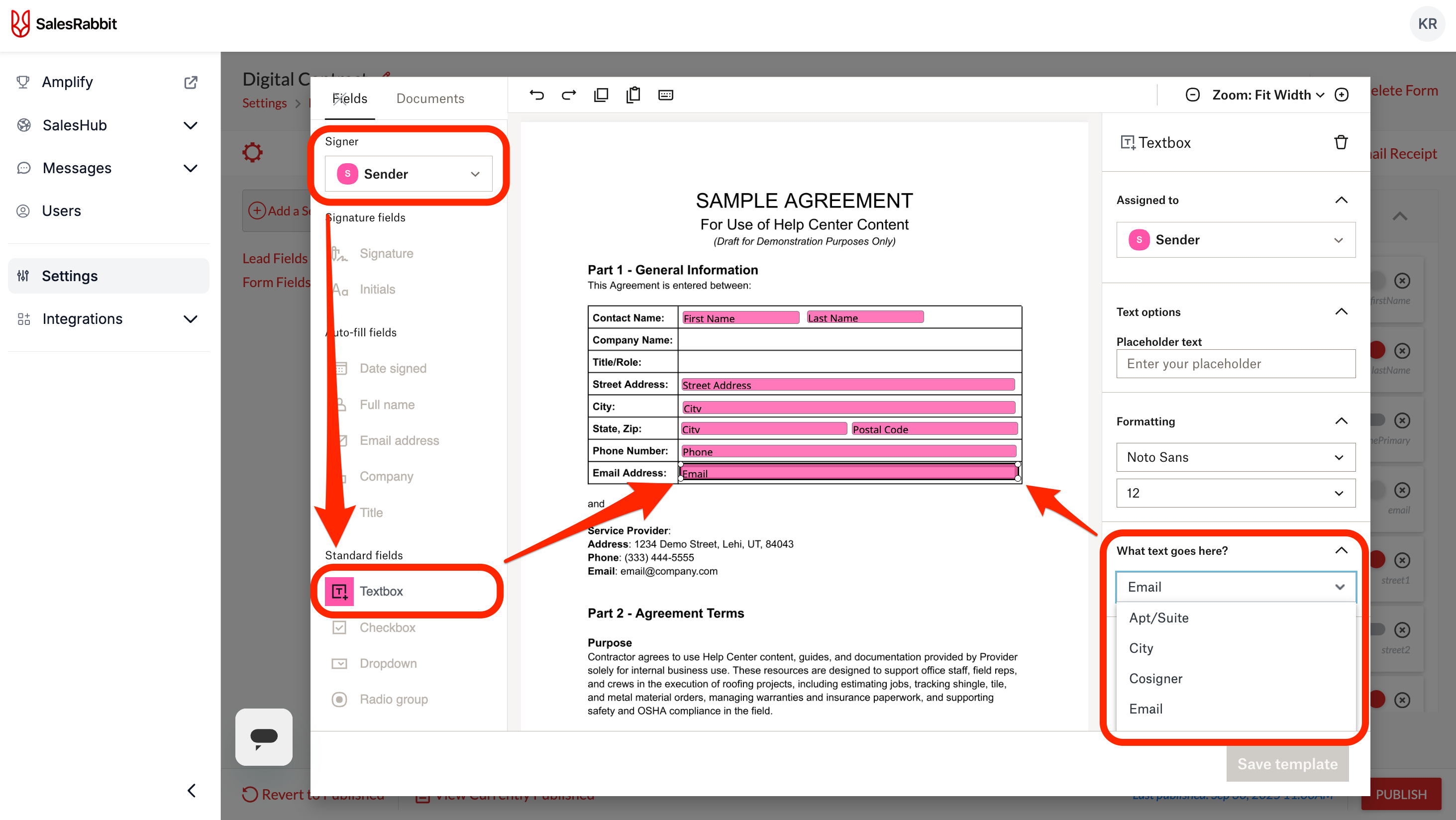Click the redo arrow icon
This screenshot has width=1456, height=820.
569,95
